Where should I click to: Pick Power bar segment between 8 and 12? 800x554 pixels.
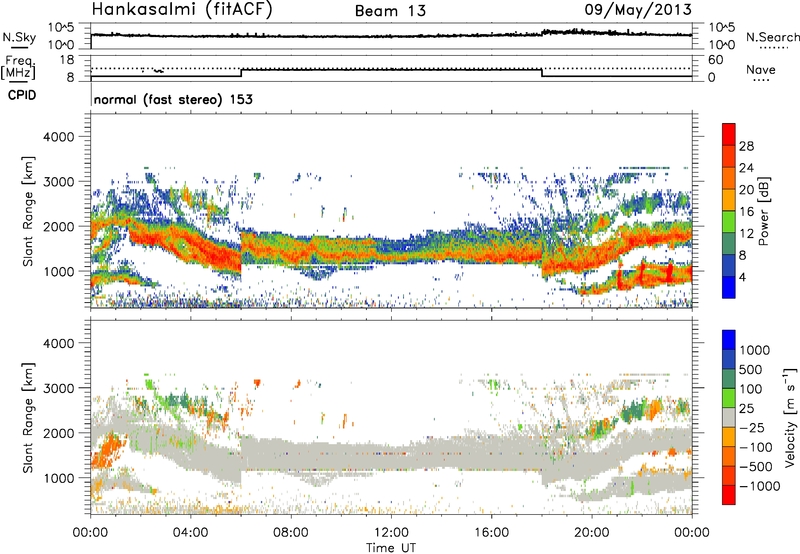(729, 244)
